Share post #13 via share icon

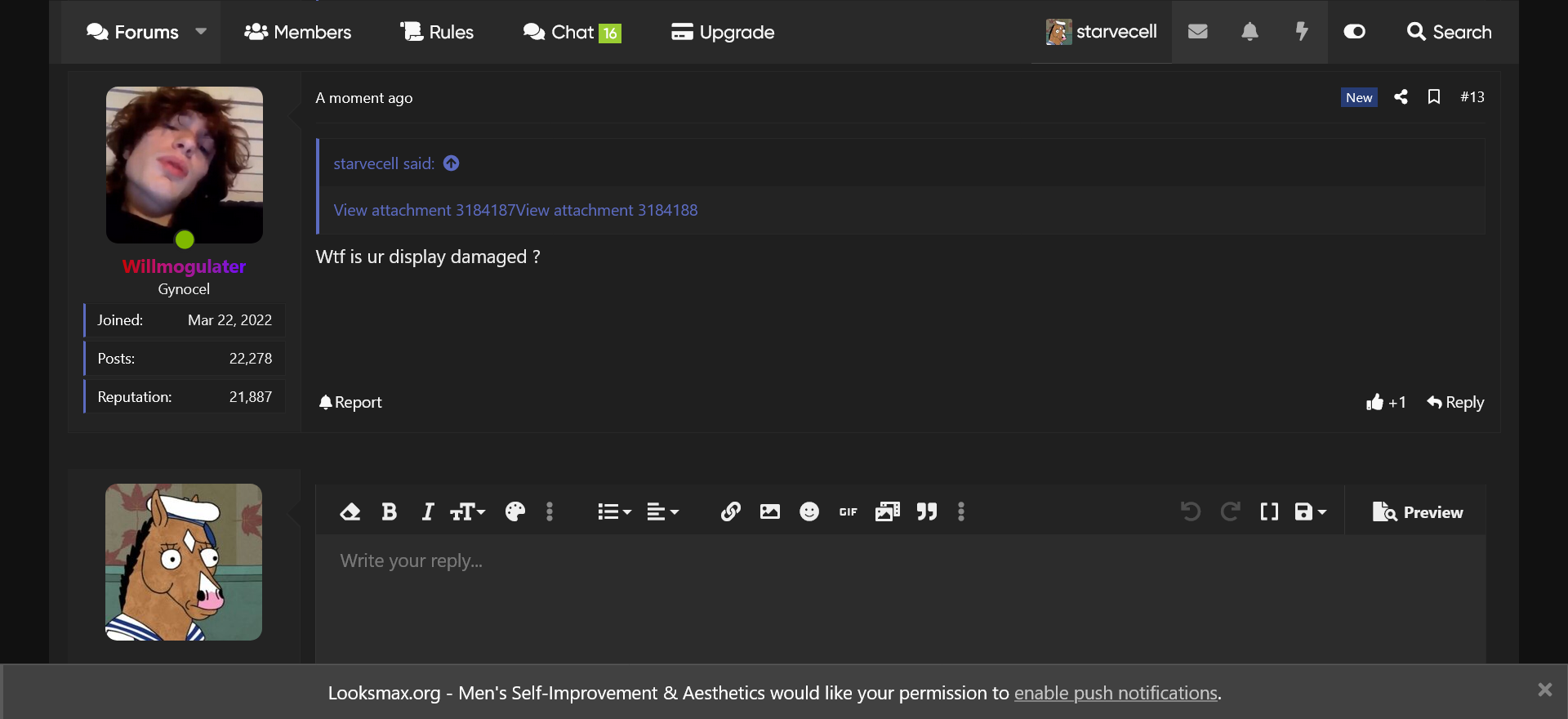point(1401,97)
